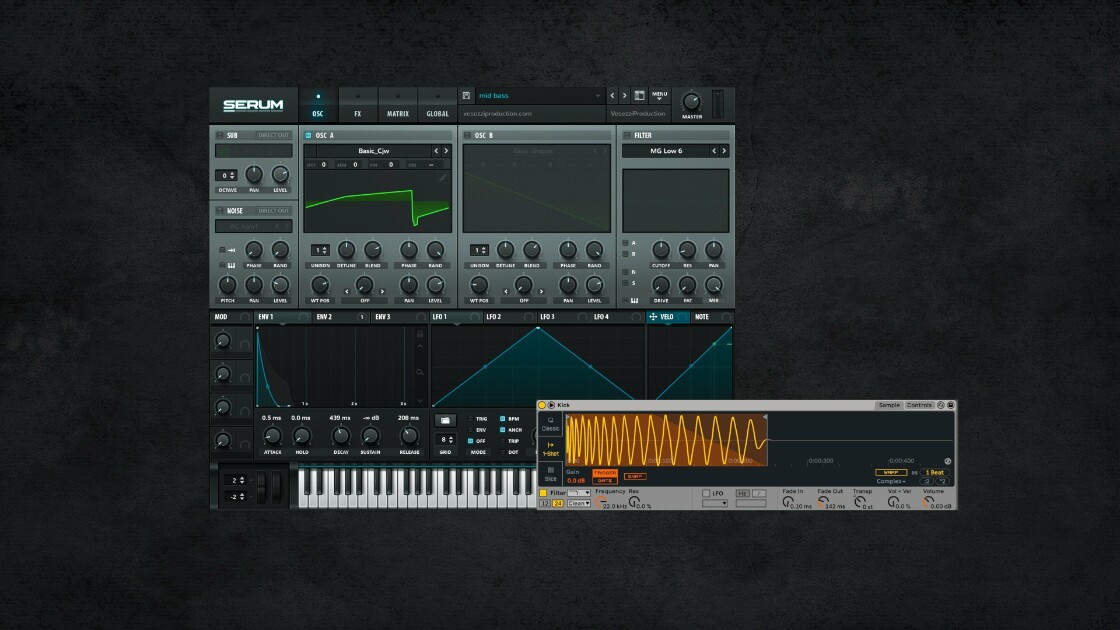Toggle filter routing checkbox B
Screen dimensions: 1120x630
tap(625, 254)
